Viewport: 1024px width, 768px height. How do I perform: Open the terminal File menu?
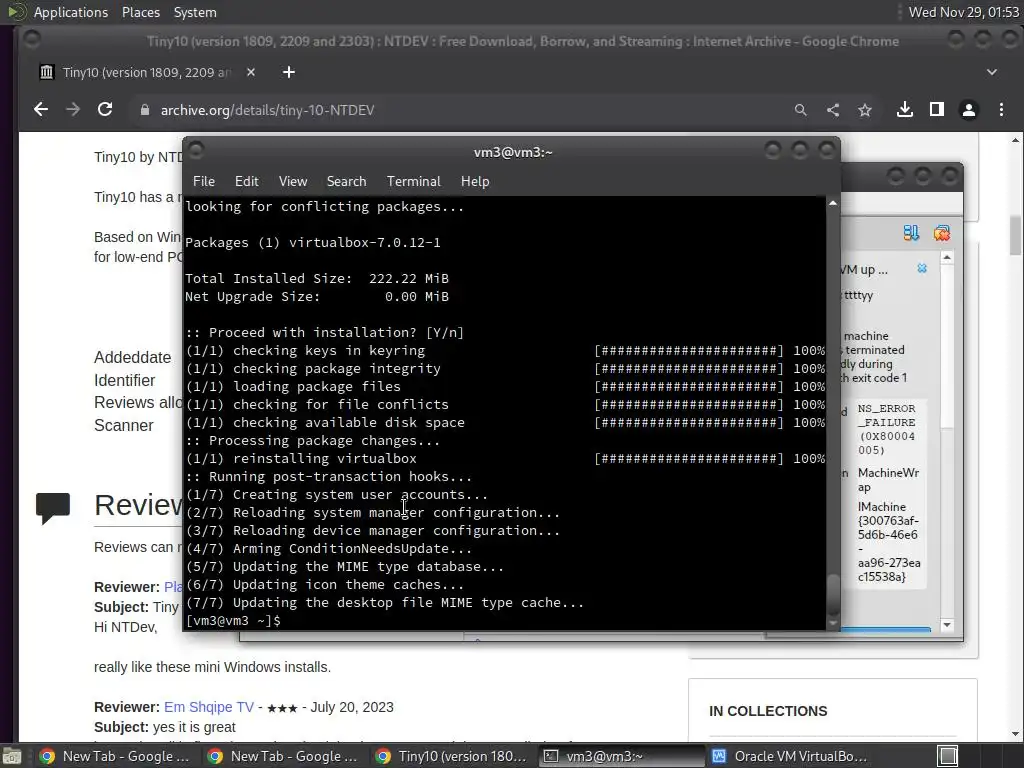(204, 181)
